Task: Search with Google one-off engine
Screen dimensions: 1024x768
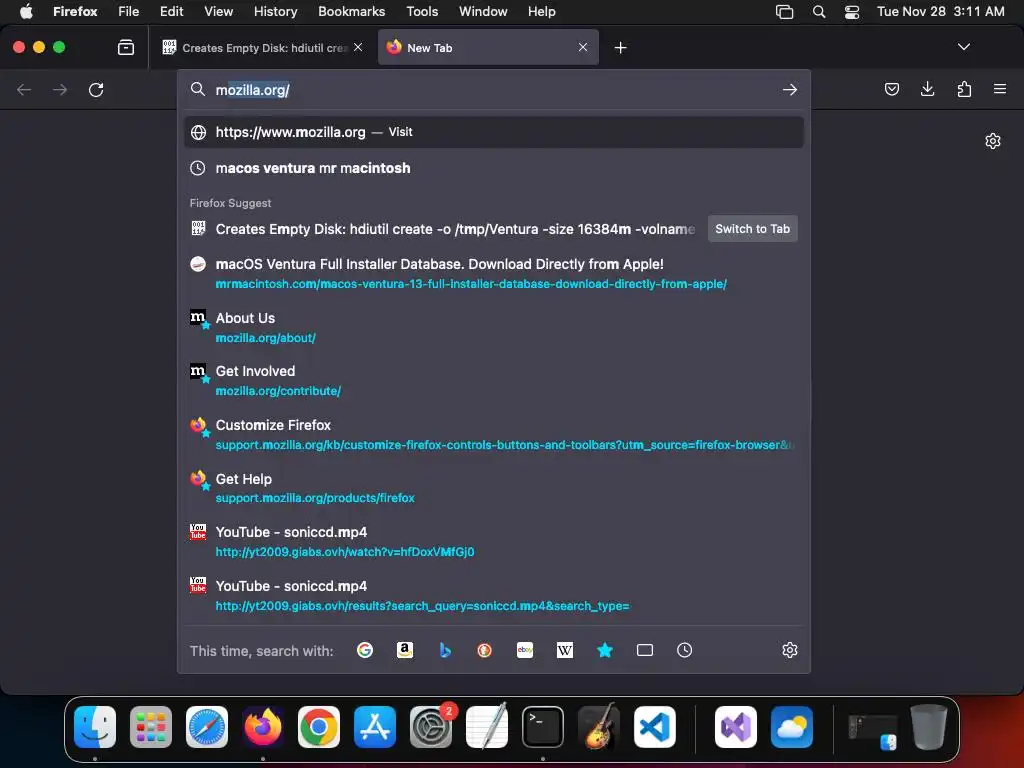Action: coord(364,650)
